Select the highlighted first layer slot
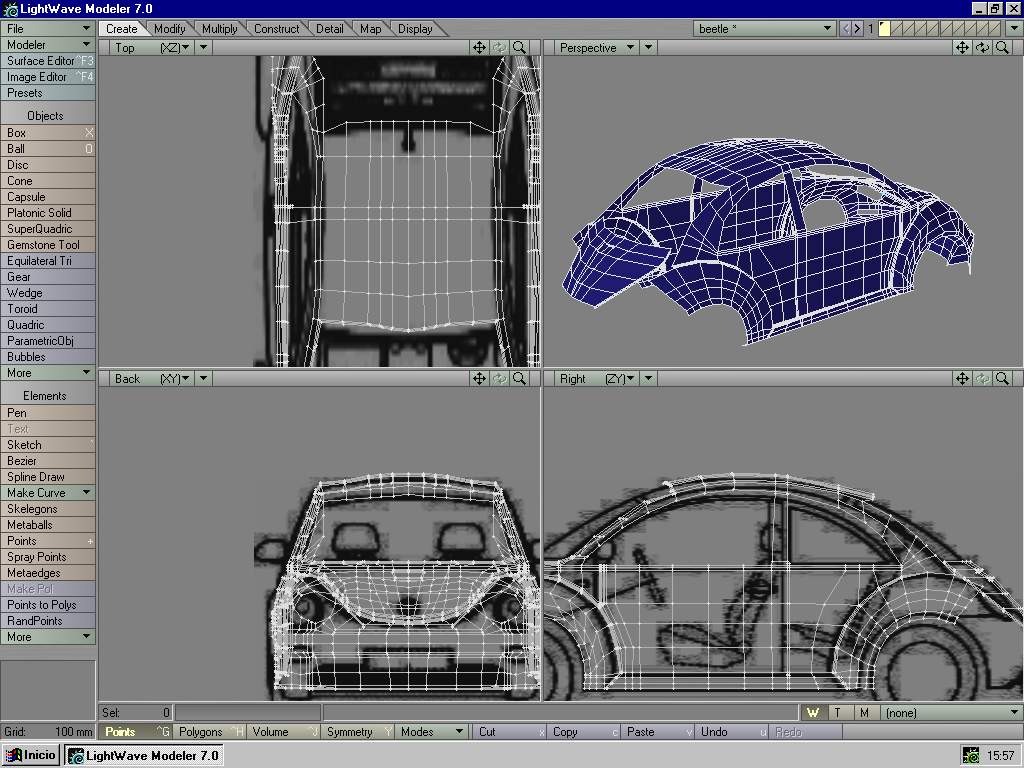Image resolution: width=1024 pixels, height=768 pixels. coord(884,29)
